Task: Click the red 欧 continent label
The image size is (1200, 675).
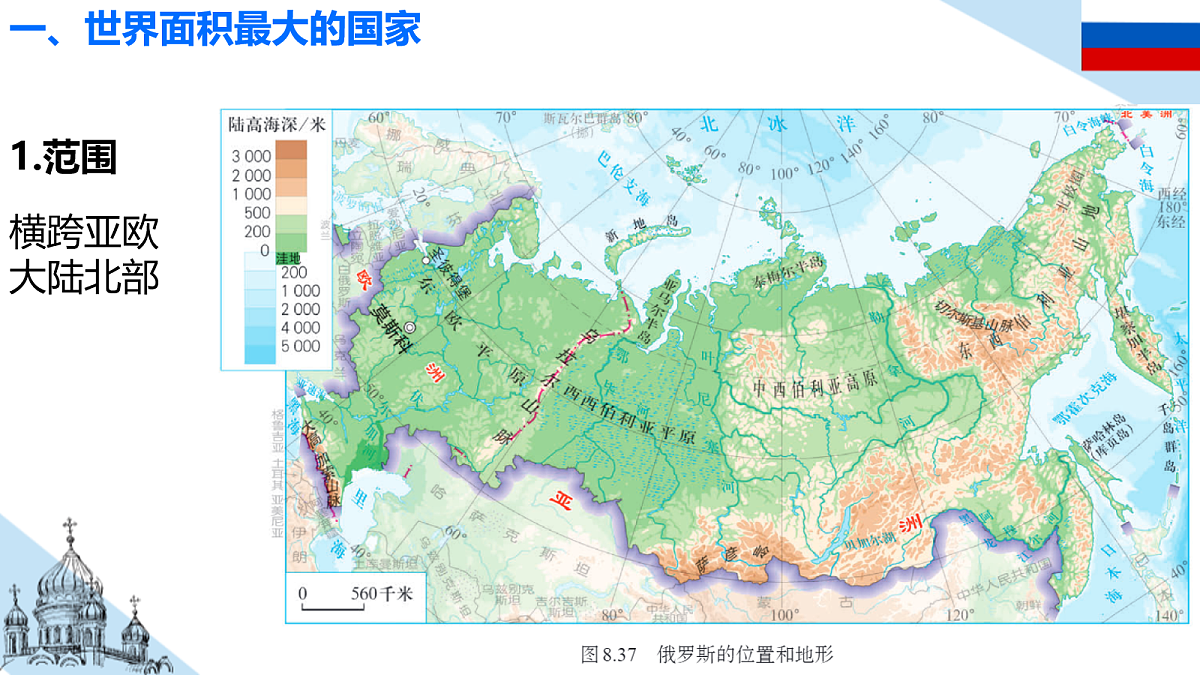Action: tap(363, 280)
